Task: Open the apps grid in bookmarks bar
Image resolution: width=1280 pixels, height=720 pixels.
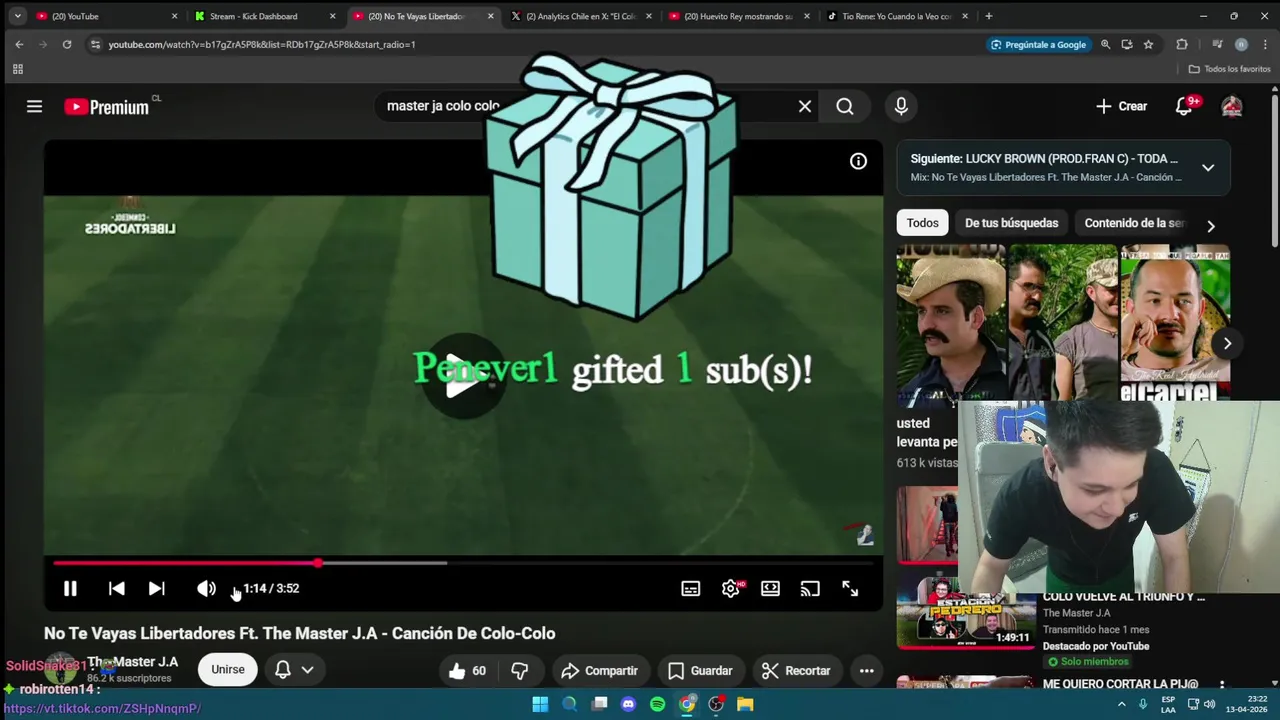Action: [17, 69]
